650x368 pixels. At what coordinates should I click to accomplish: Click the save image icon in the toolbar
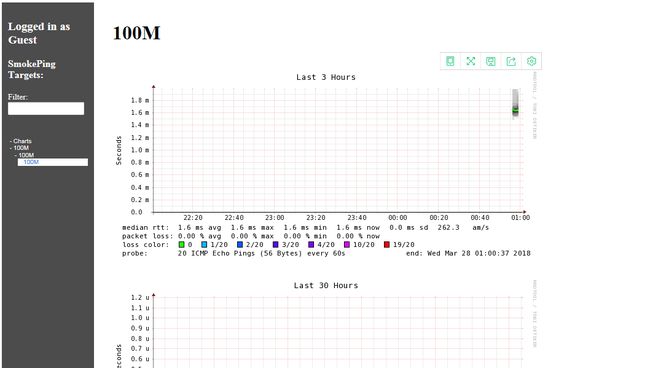491,61
